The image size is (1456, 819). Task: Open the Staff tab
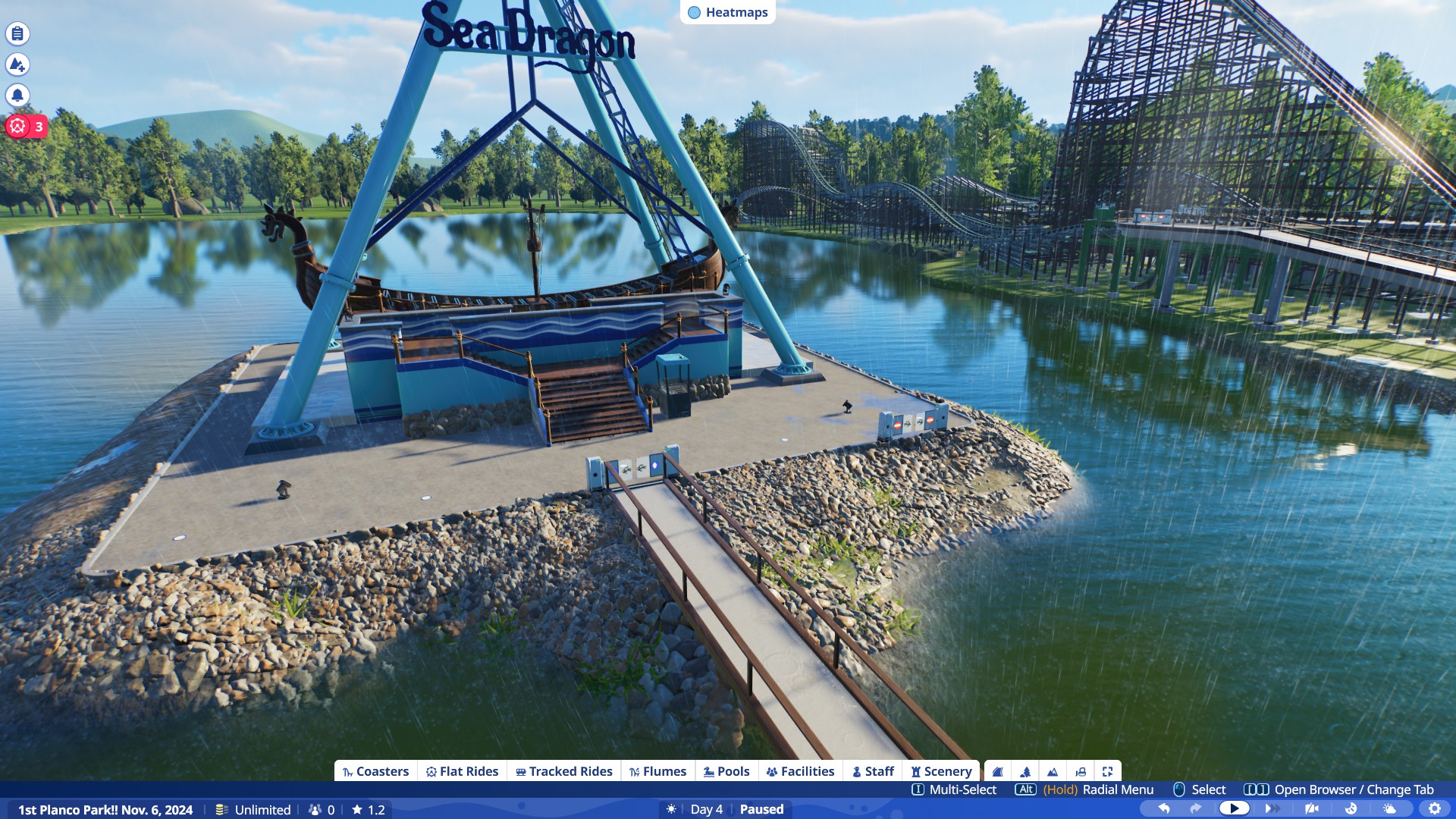[873, 771]
